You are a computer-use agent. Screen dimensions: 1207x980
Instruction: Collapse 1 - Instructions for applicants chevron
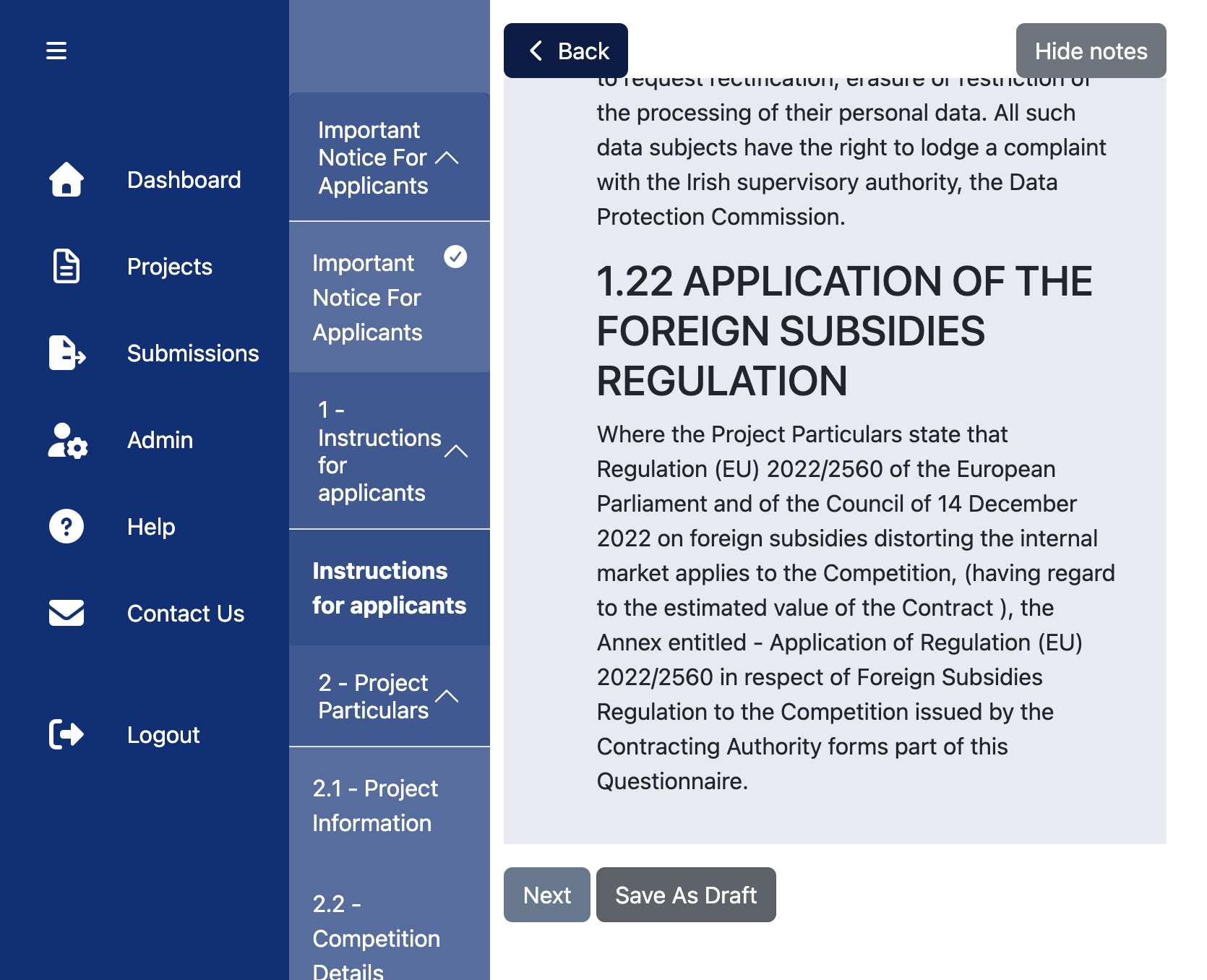(x=456, y=451)
